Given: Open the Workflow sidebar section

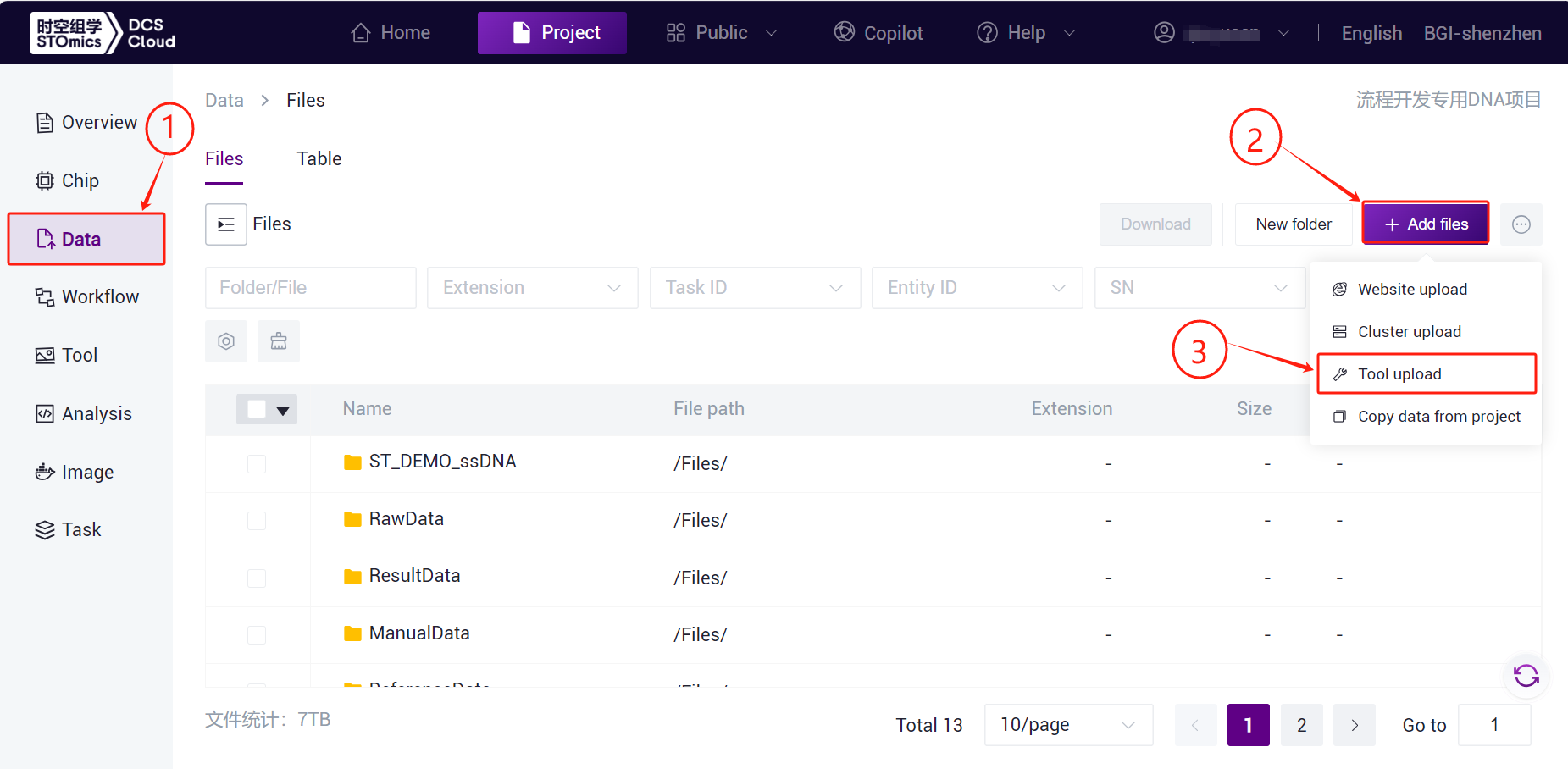Looking at the screenshot, I should tap(86, 296).
